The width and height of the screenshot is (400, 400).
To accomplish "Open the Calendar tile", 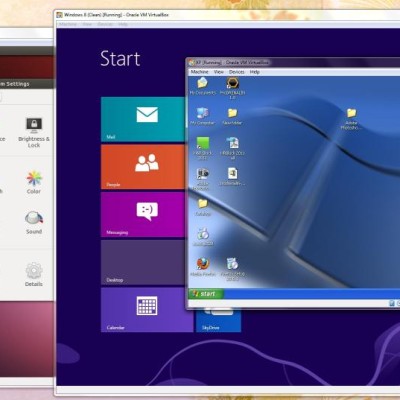I will pos(147,310).
